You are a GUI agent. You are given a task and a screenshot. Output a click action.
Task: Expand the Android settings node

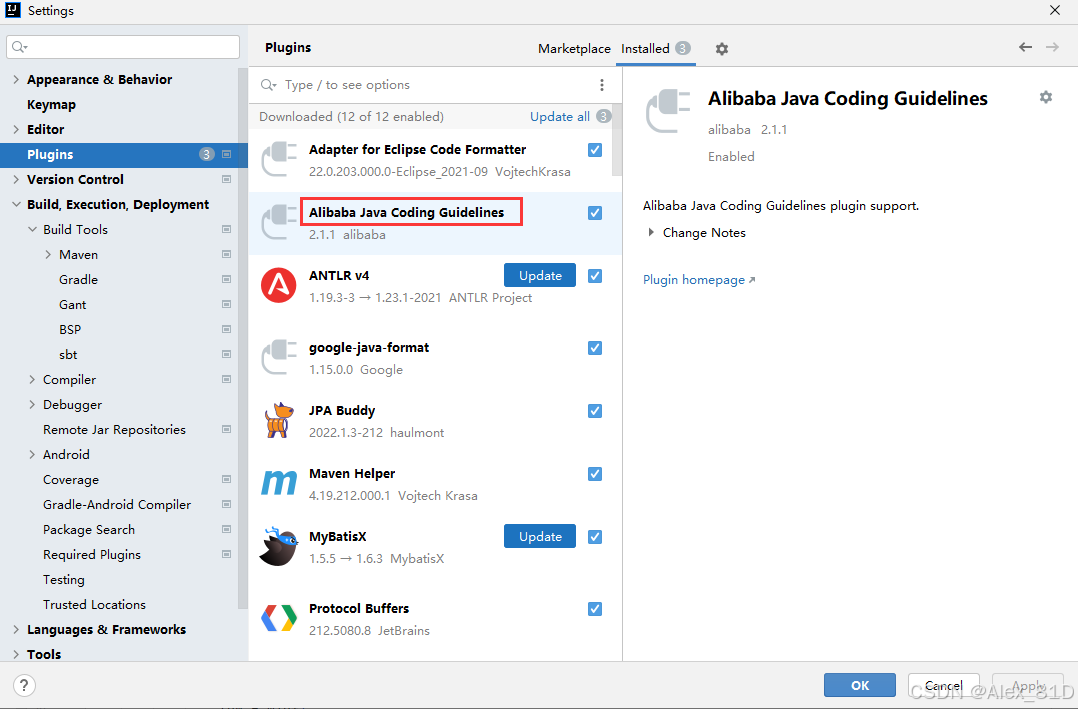32,455
